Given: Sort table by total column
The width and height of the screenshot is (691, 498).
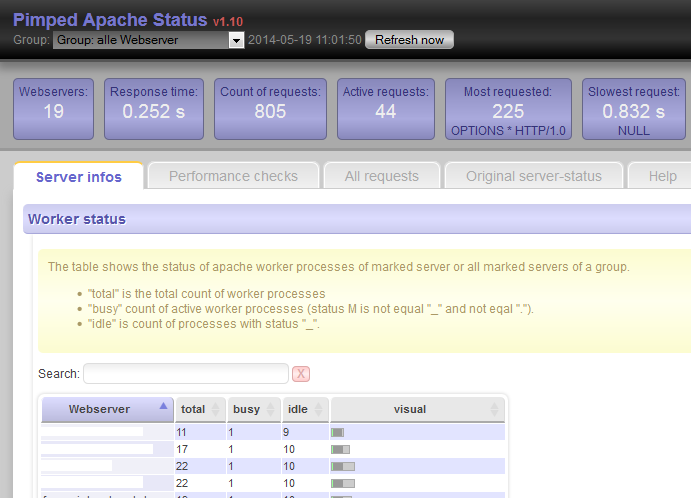Looking at the screenshot, I should (x=200, y=409).
